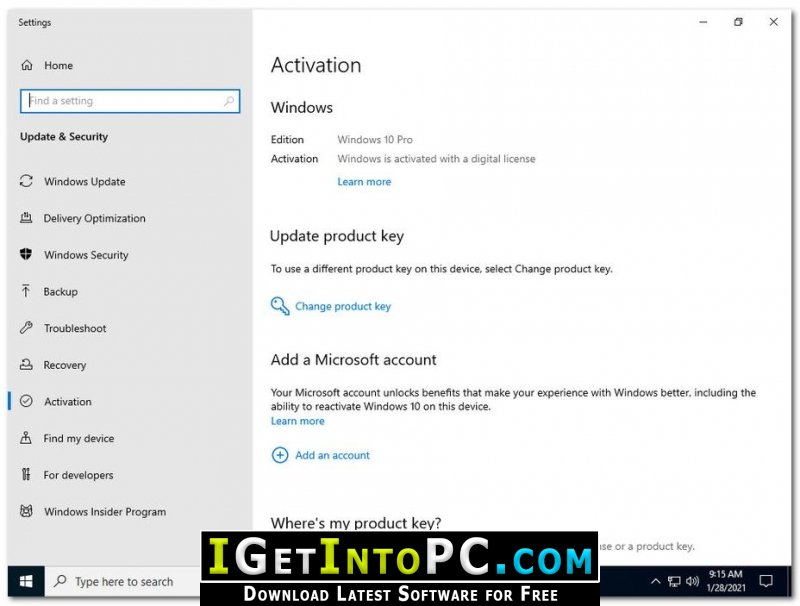Click the Update & Security section heading

(64, 137)
